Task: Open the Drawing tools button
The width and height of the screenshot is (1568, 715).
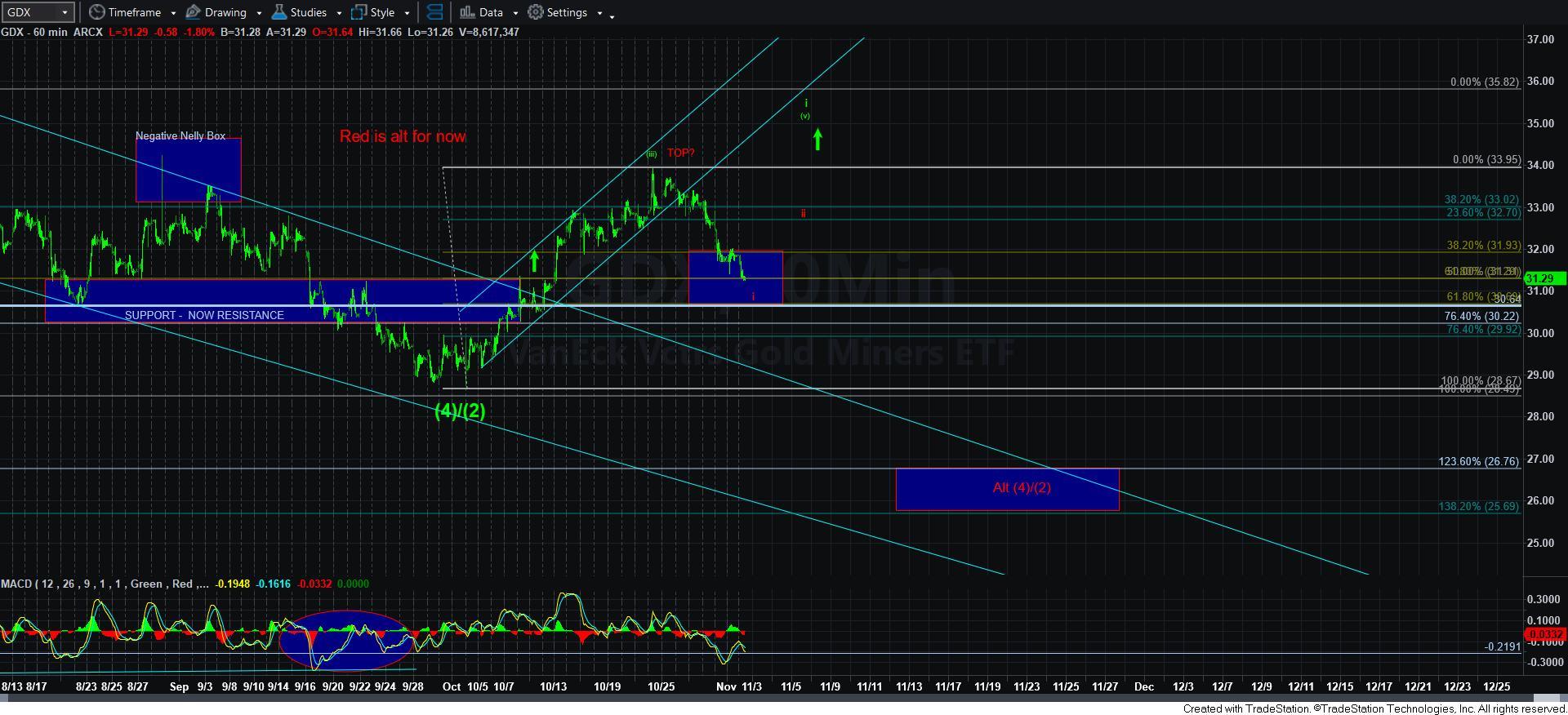Action: pos(216,12)
